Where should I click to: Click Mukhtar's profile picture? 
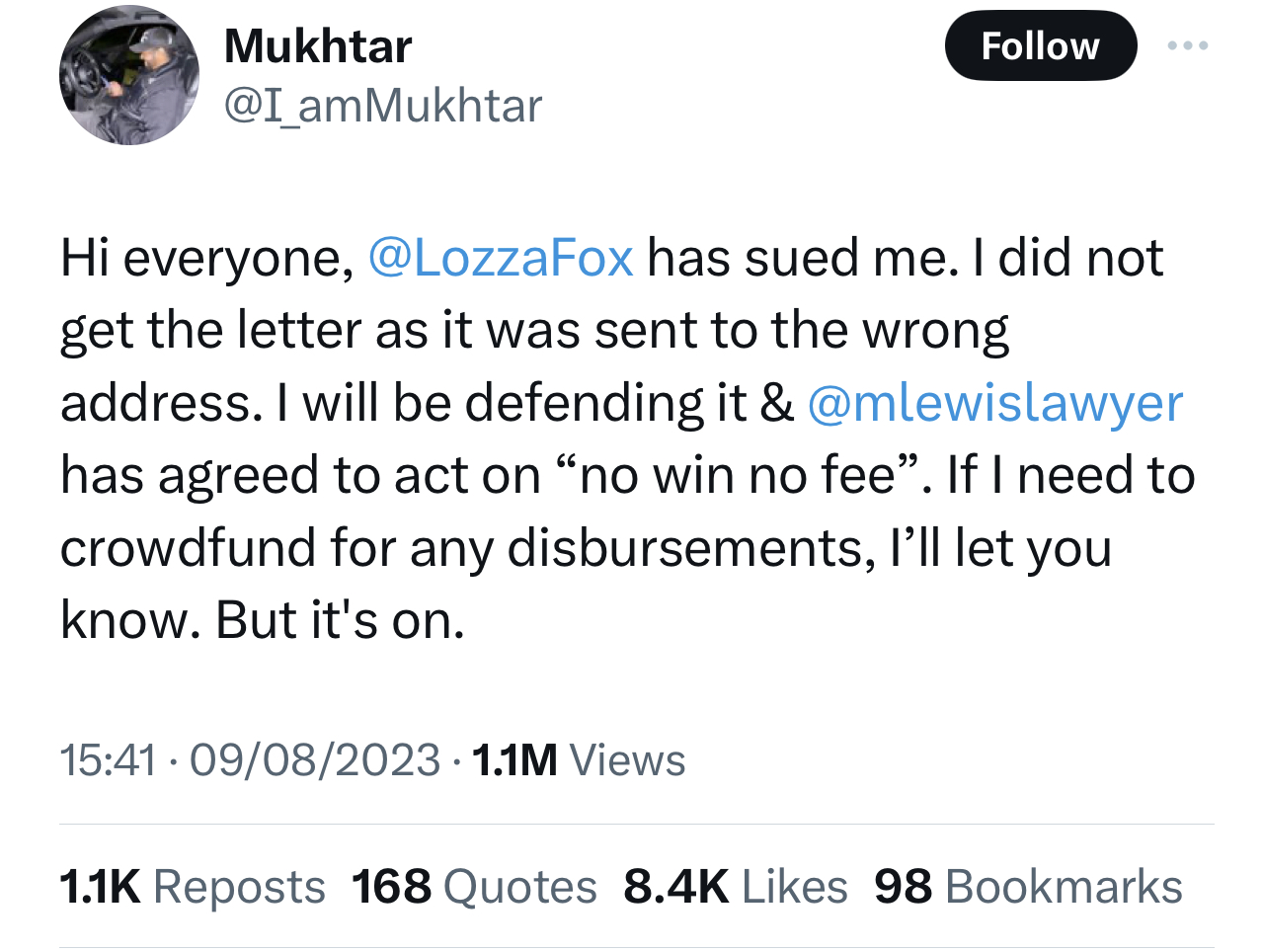(129, 76)
